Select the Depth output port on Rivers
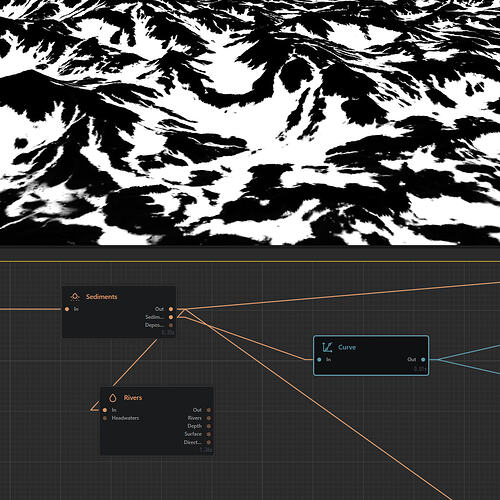500x500 pixels. (x=209, y=426)
